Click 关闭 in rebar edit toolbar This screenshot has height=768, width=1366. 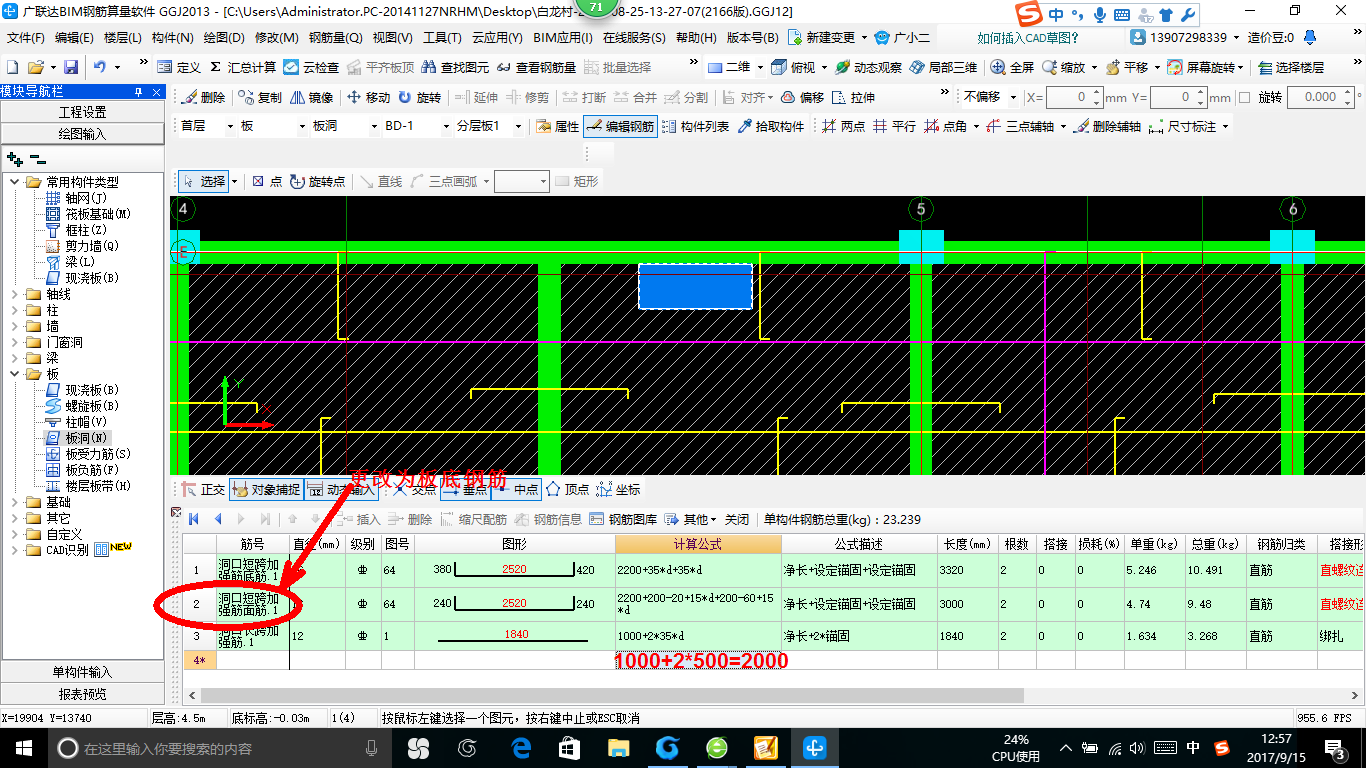[736, 519]
